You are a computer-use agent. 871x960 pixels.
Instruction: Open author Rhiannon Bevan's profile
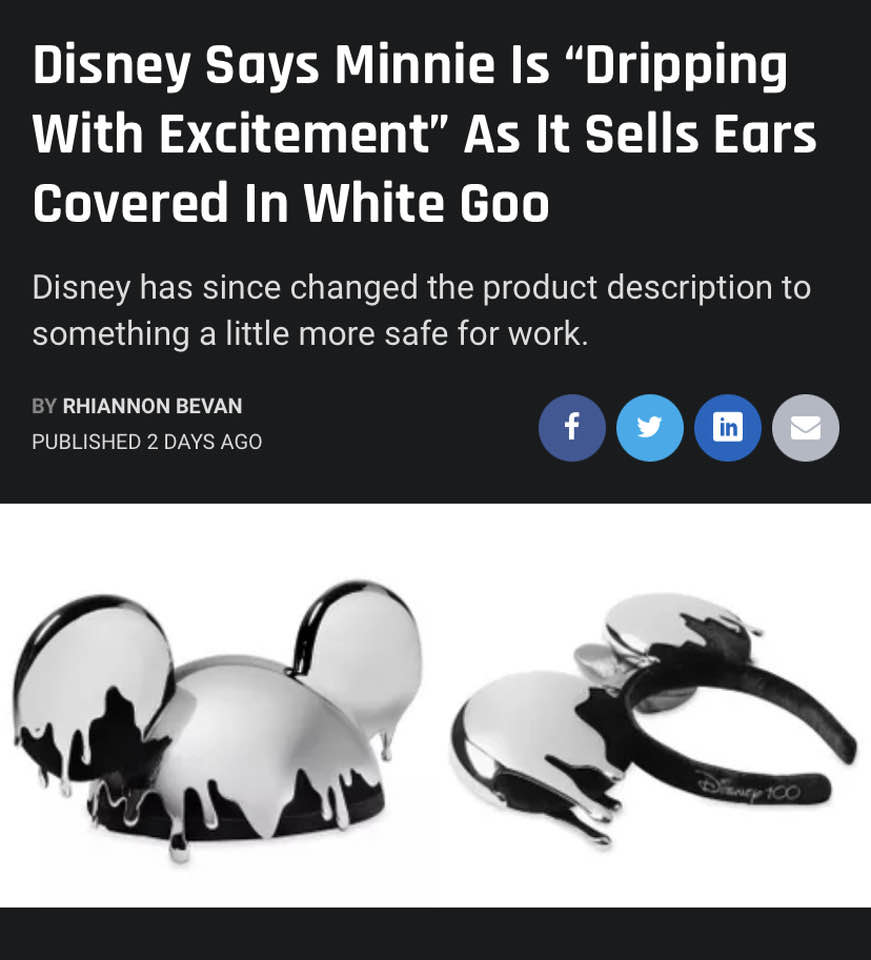(x=152, y=406)
